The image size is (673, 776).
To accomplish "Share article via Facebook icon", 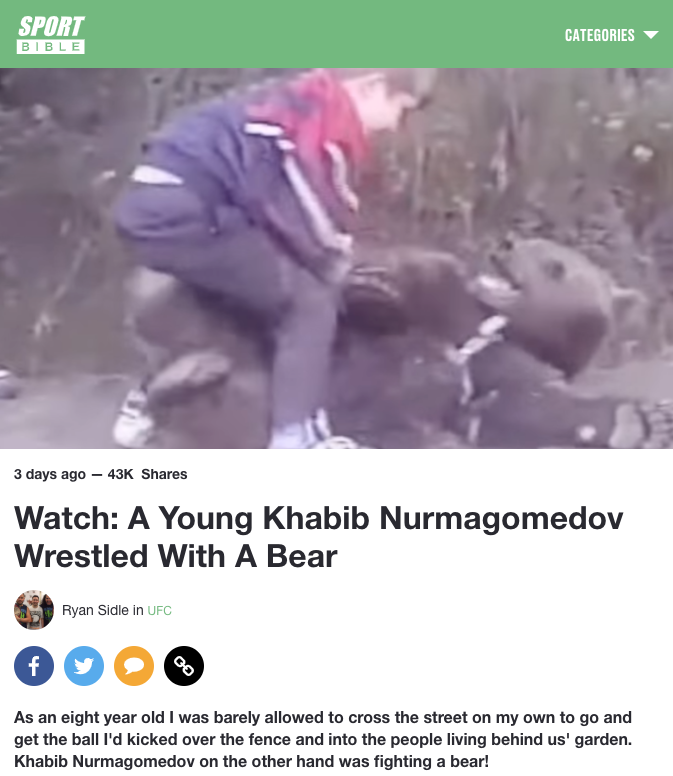I will point(34,666).
